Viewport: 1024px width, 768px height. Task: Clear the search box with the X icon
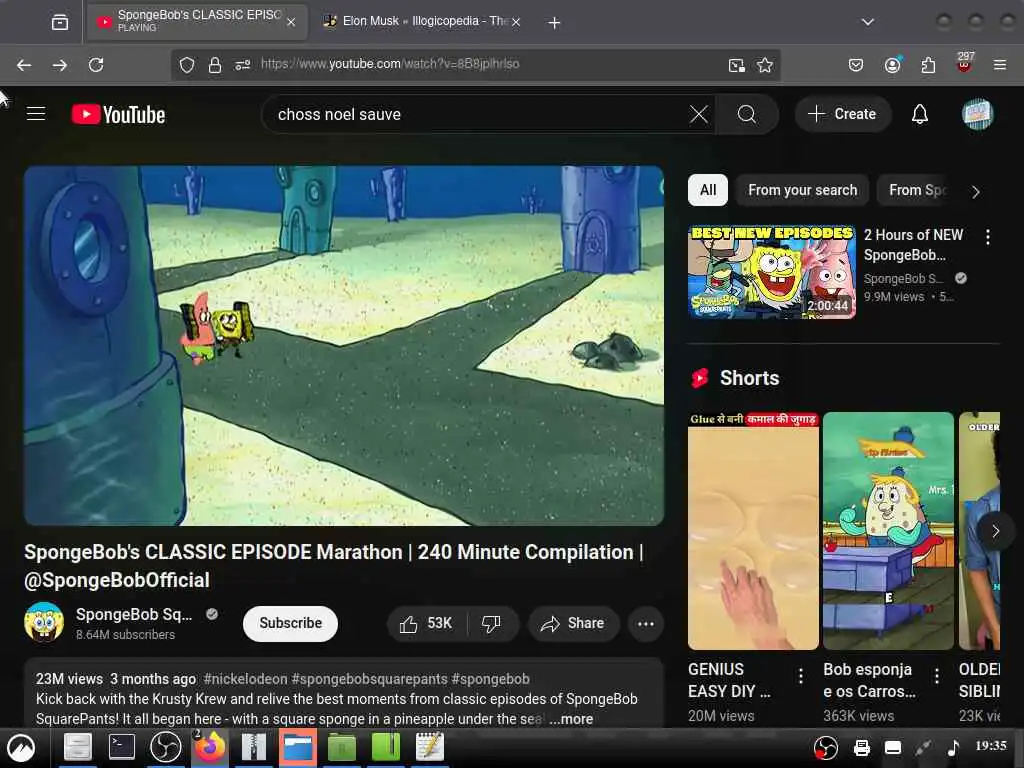click(698, 114)
